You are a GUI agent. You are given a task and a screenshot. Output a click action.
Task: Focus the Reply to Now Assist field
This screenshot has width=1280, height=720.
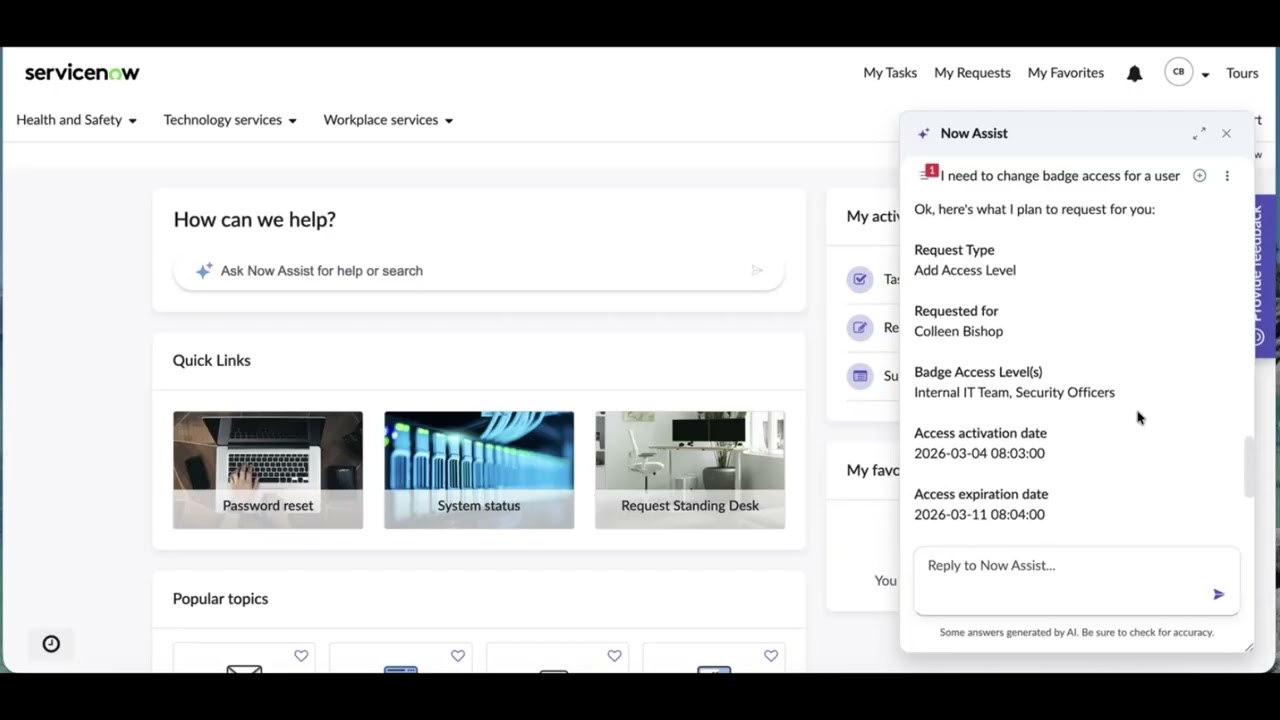pos(1077,580)
